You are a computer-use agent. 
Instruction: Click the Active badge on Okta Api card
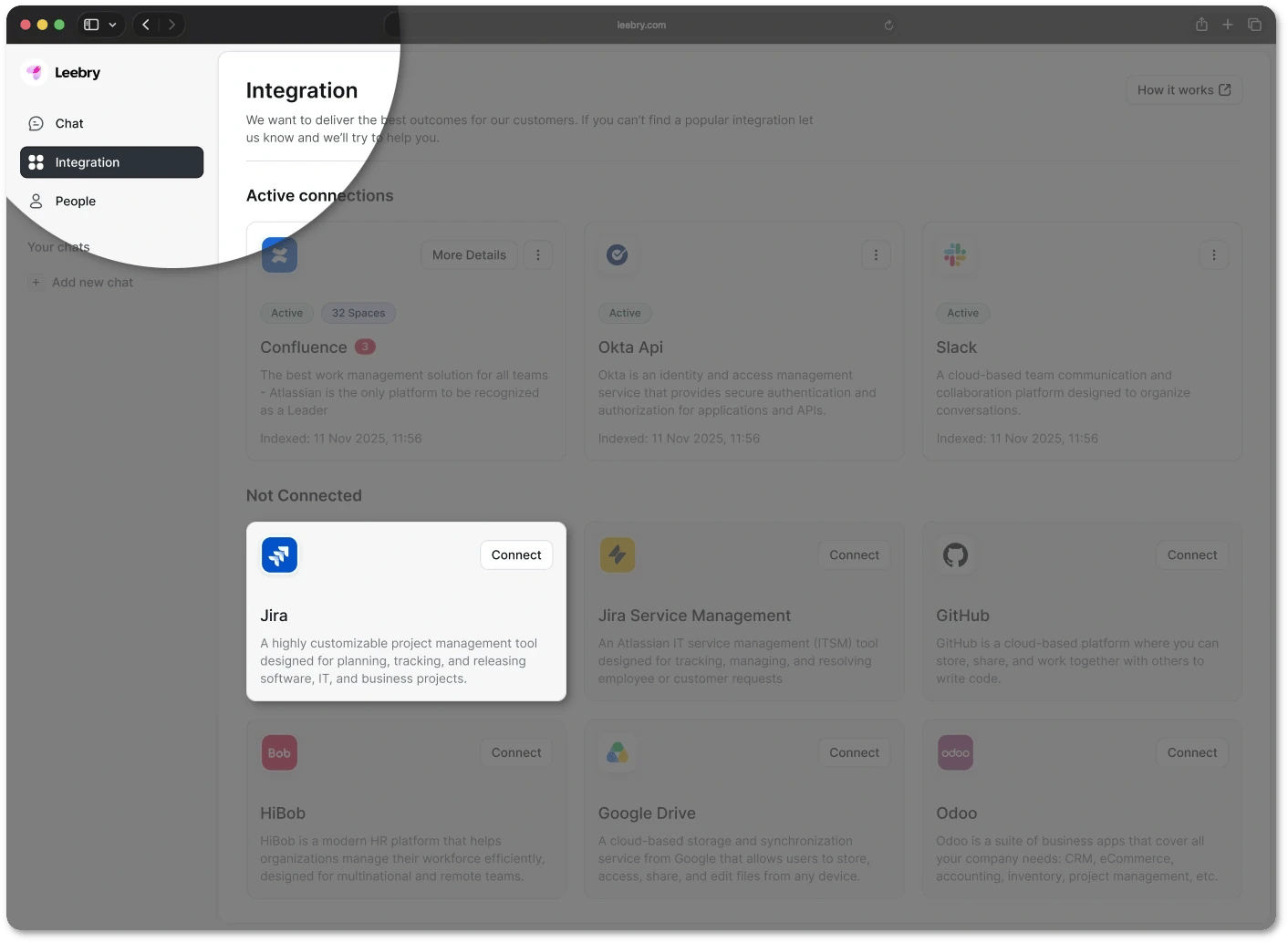pos(625,313)
